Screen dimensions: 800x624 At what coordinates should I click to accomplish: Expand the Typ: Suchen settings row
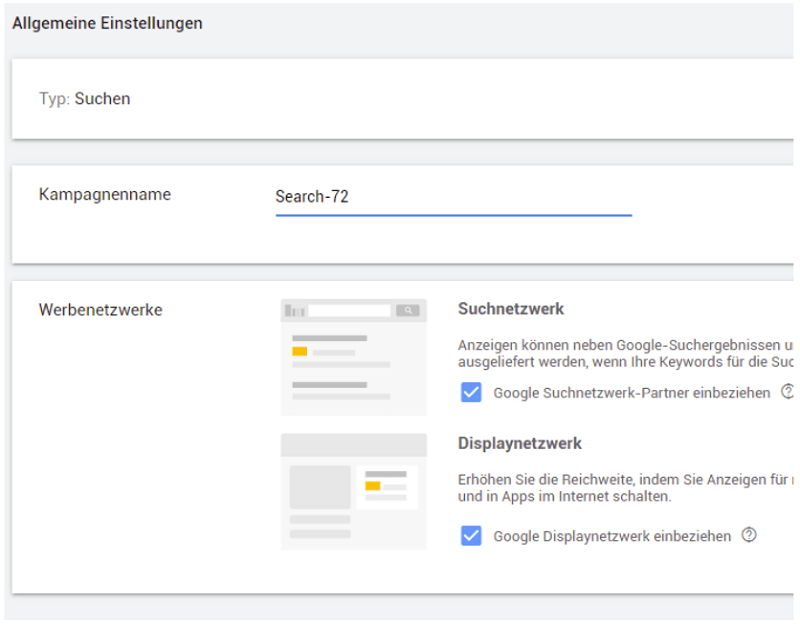[400, 98]
